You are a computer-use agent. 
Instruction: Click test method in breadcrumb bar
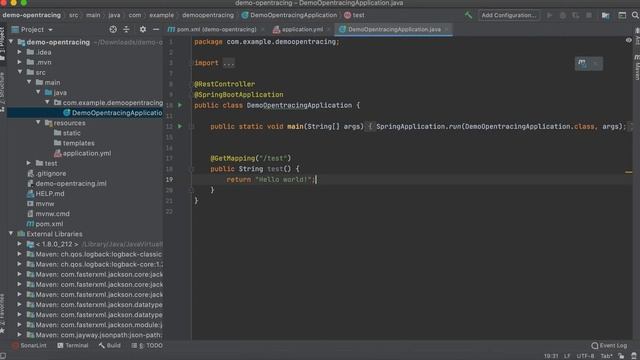tap(354, 16)
